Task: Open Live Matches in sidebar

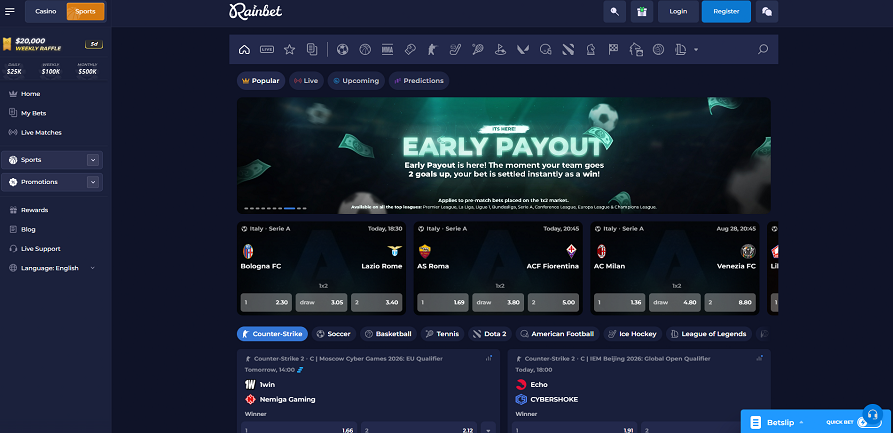Action: tap(41, 133)
